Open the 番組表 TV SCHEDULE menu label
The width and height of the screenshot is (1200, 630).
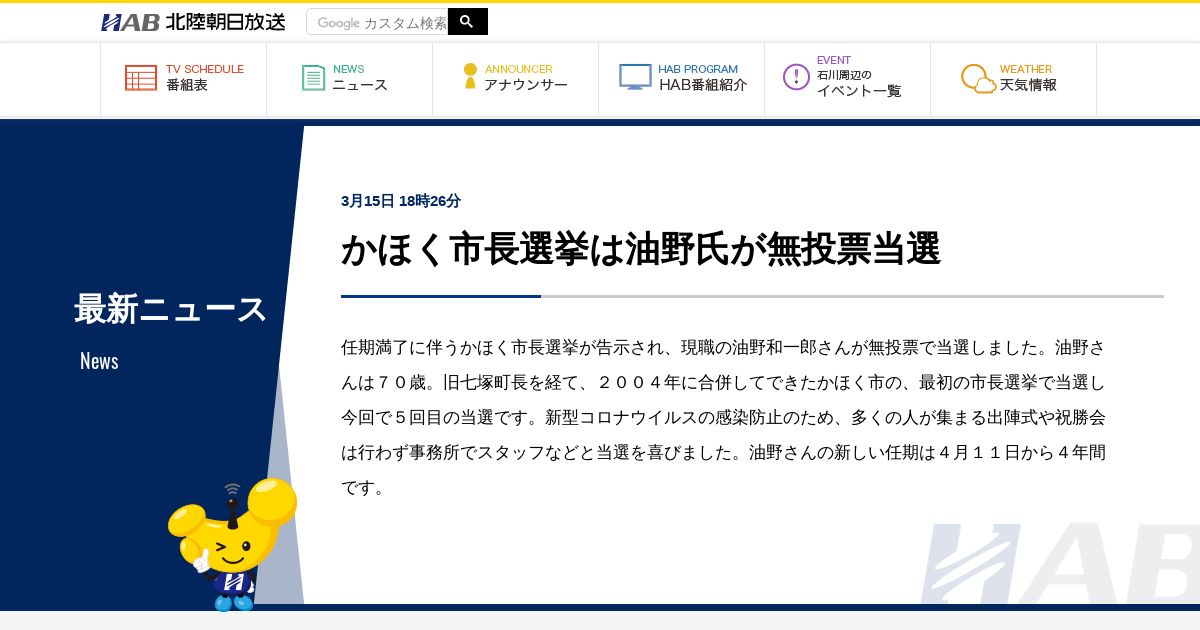pos(205,77)
